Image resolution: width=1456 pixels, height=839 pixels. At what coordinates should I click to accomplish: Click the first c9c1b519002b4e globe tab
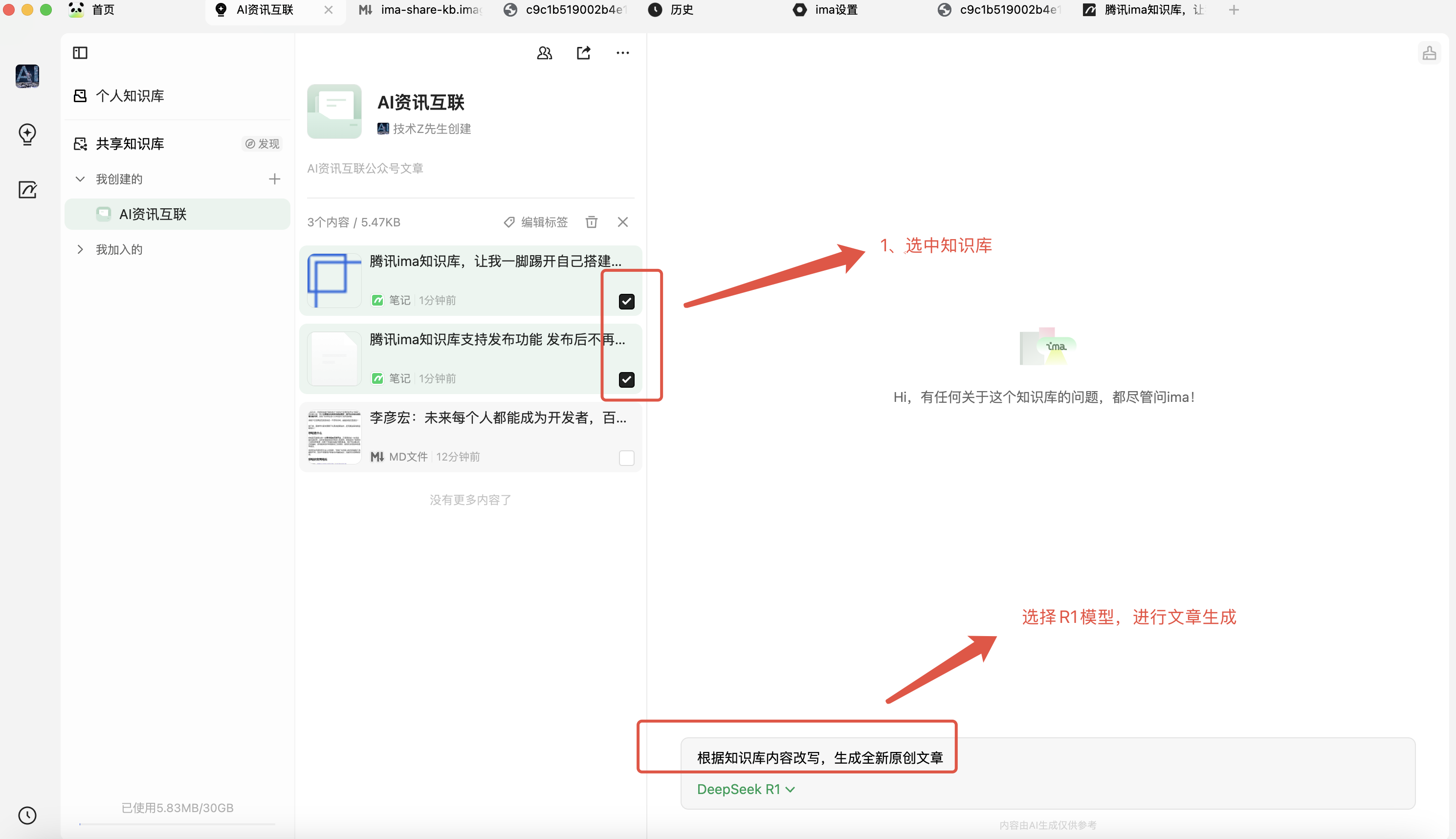pos(565,10)
